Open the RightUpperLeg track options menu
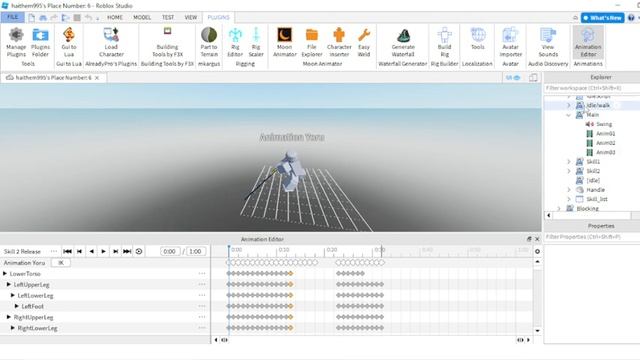 (202, 317)
